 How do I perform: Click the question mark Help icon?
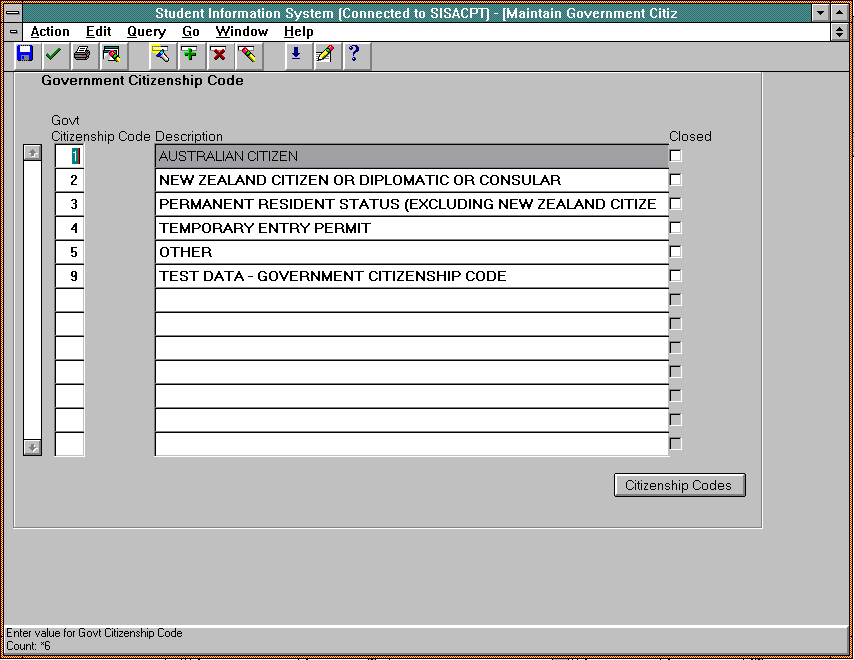click(353, 54)
